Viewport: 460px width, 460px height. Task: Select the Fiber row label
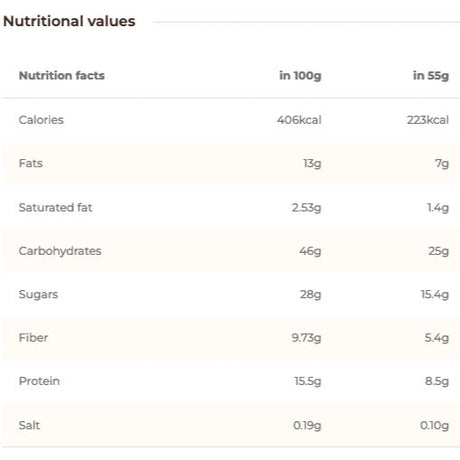pos(33,338)
